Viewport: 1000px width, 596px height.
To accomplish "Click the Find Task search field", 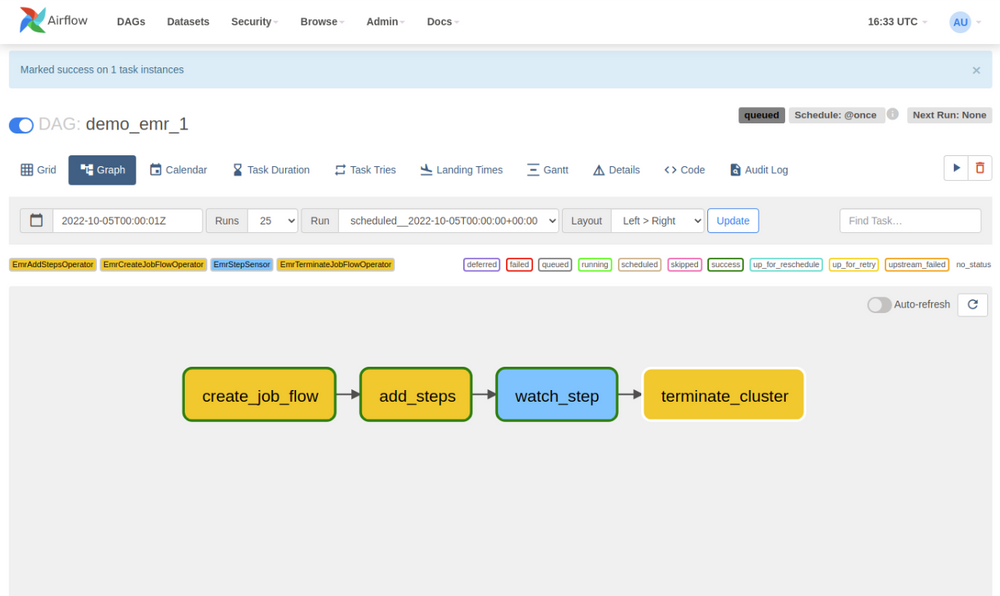I will pyautogui.click(x=910, y=220).
